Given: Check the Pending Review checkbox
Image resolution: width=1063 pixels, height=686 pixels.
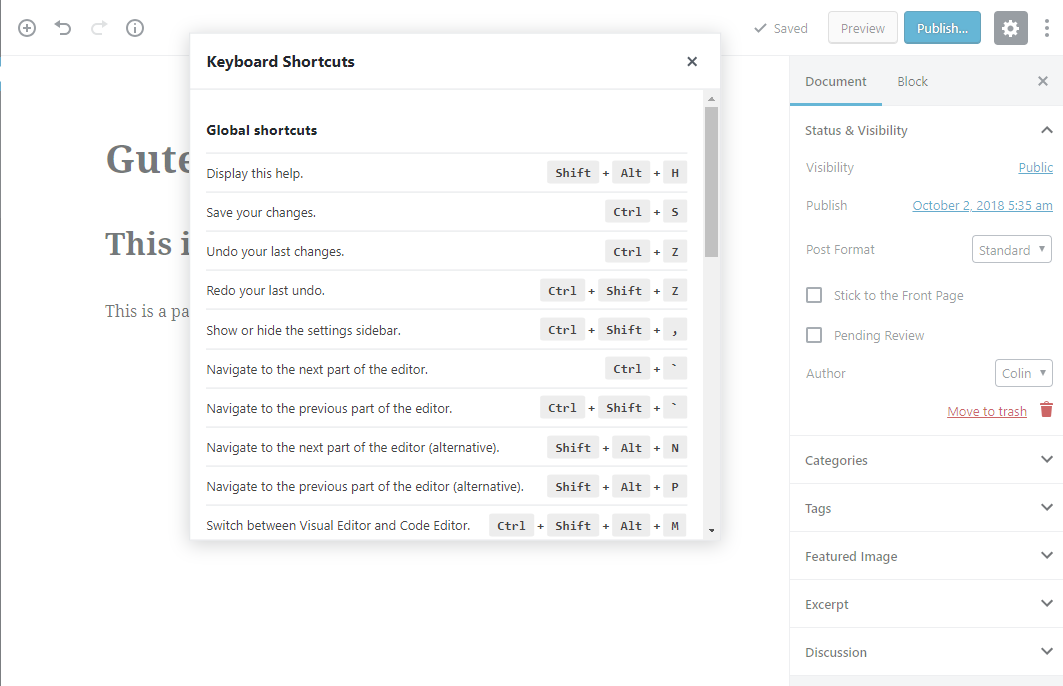Looking at the screenshot, I should pyautogui.click(x=814, y=336).
